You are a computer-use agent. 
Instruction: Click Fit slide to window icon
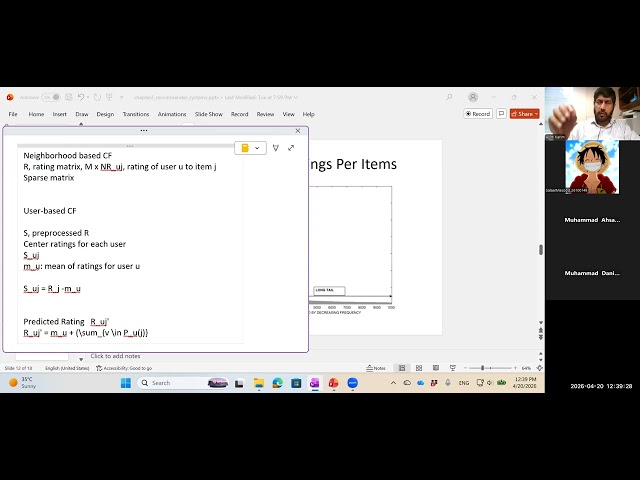pos(540,368)
